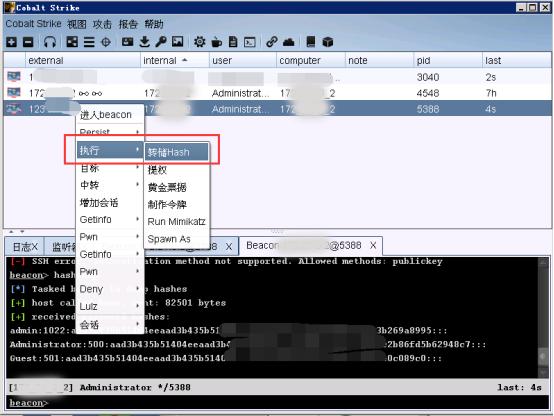
Task: Click the headphones listeners icon in the toolbar
Action: 50,42
